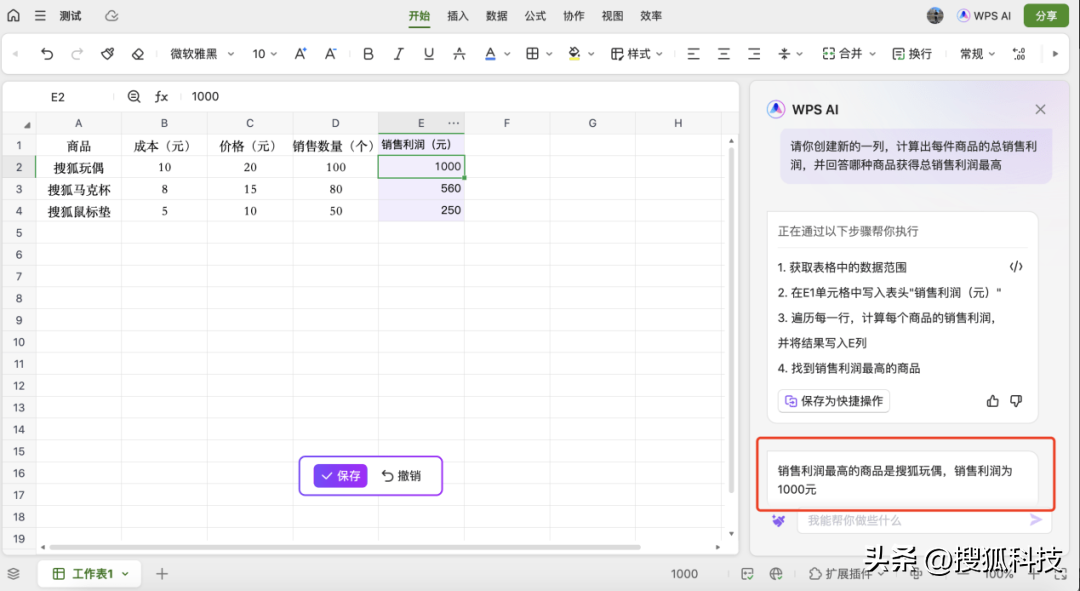Adjust decimal places icon
Screen dimensions: 1080x591
click(1019, 54)
